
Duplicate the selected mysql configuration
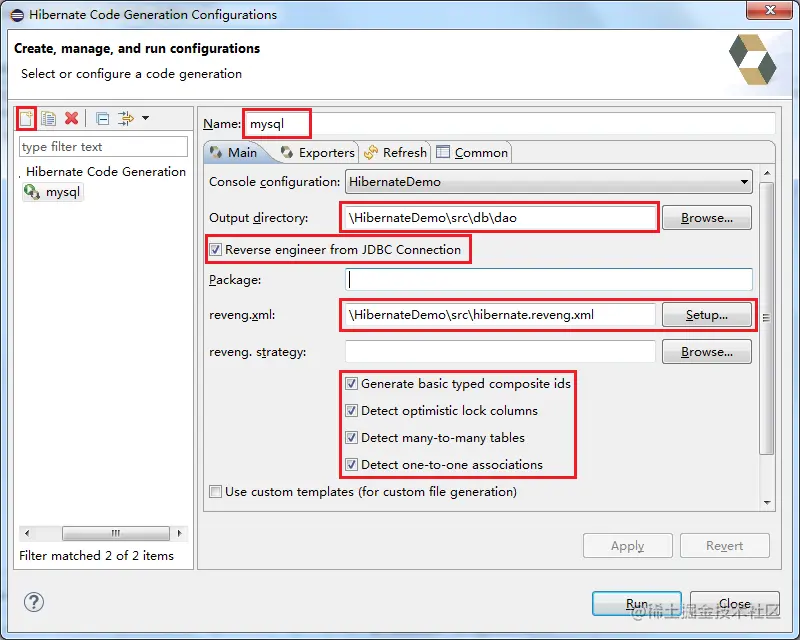(x=48, y=118)
